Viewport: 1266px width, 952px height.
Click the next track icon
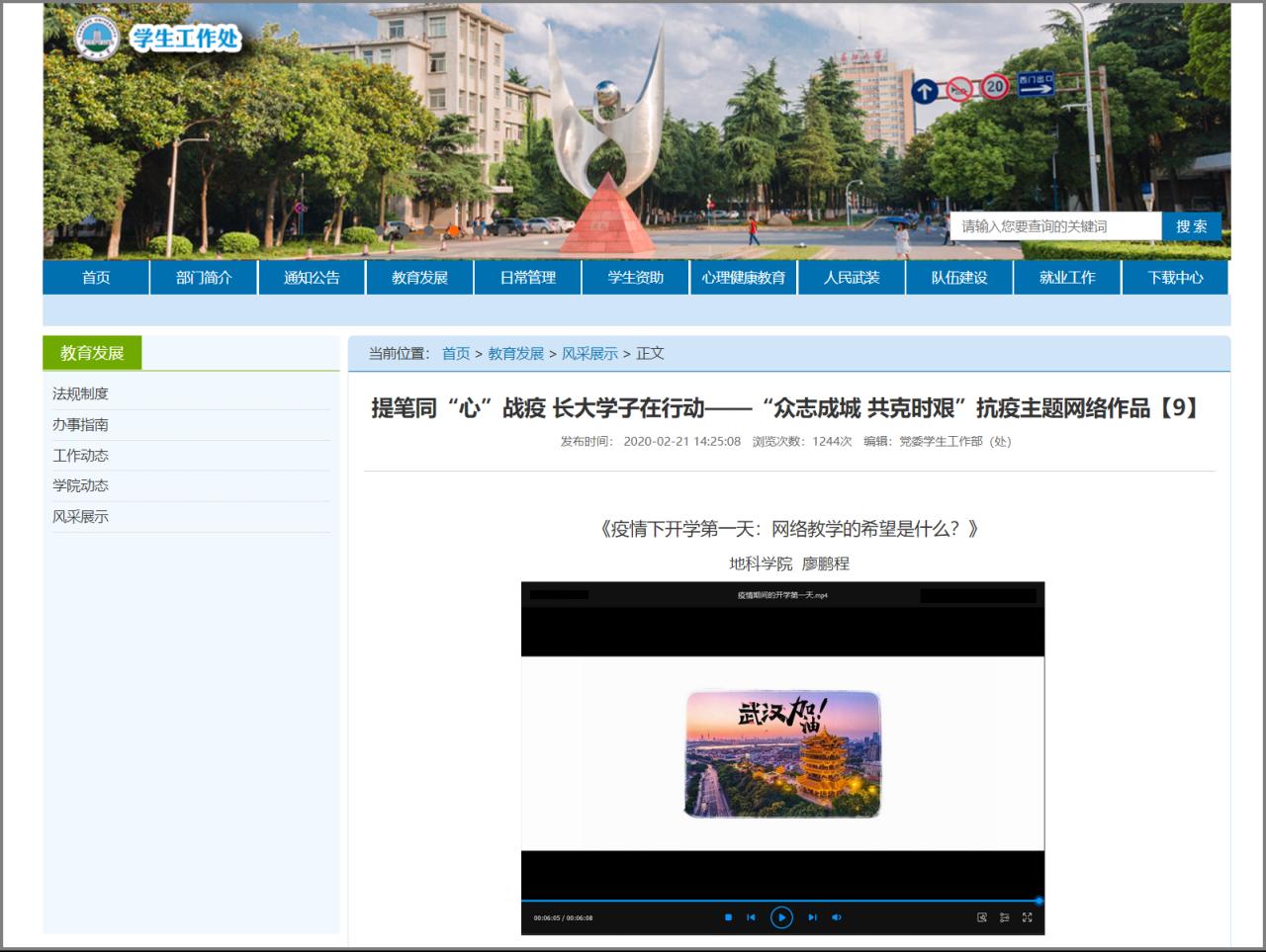pyautogui.click(x=812, y=917)
